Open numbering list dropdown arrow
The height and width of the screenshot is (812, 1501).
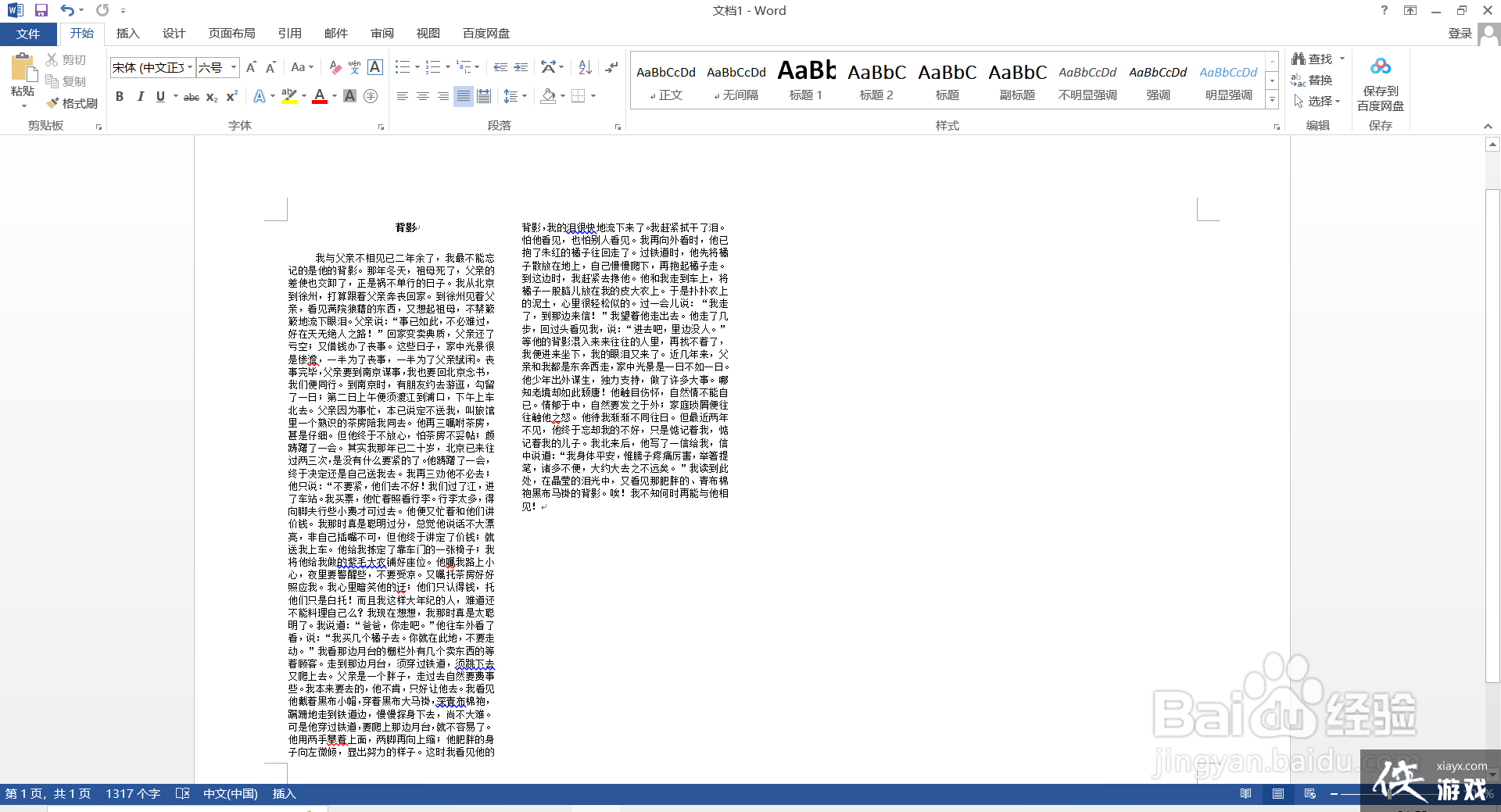coord(448,68)
